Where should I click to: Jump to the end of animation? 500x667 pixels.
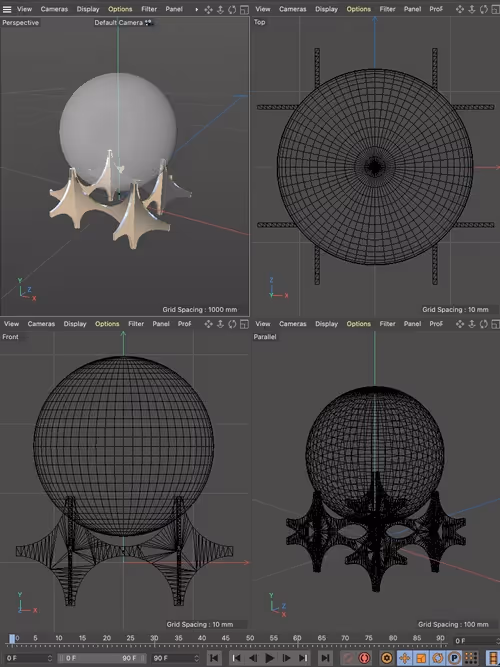pyautogui.click(x=325, y=658)
